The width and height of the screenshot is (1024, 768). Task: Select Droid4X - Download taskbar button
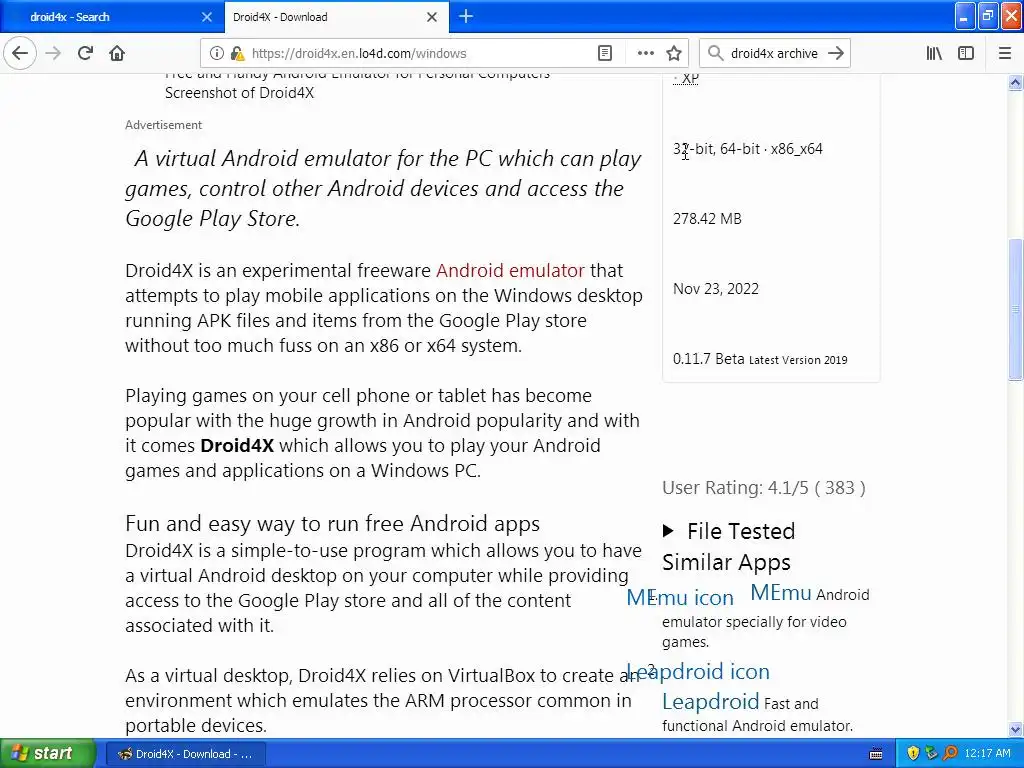pos(185,754)
